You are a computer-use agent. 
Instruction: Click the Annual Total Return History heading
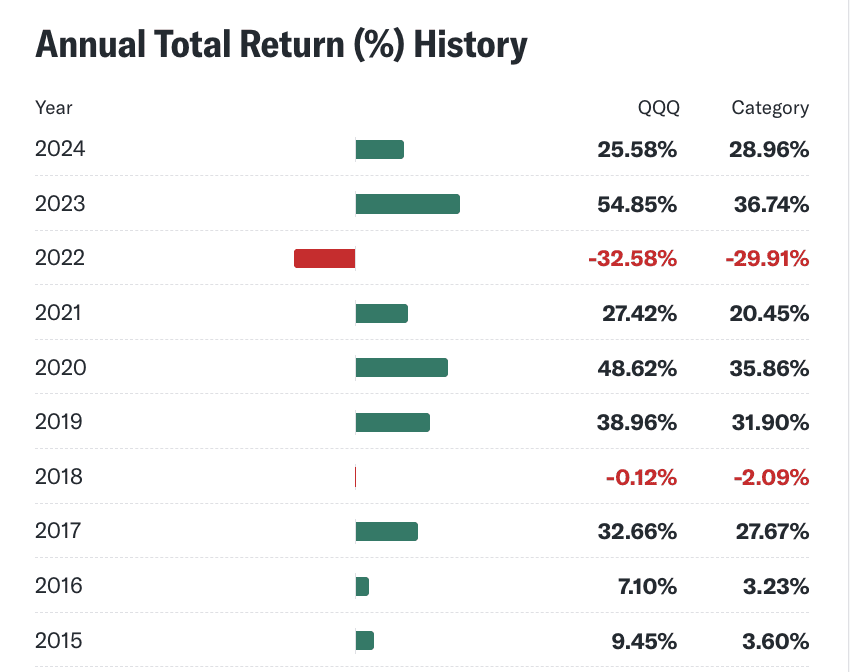[x=281, y=45]
